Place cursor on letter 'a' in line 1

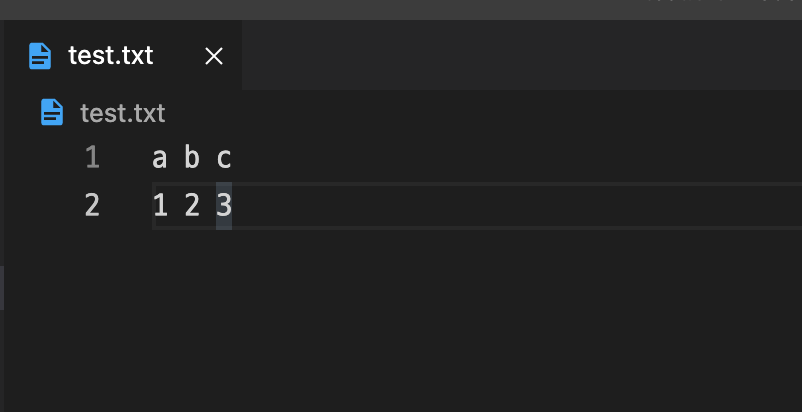tap(160, 158)
